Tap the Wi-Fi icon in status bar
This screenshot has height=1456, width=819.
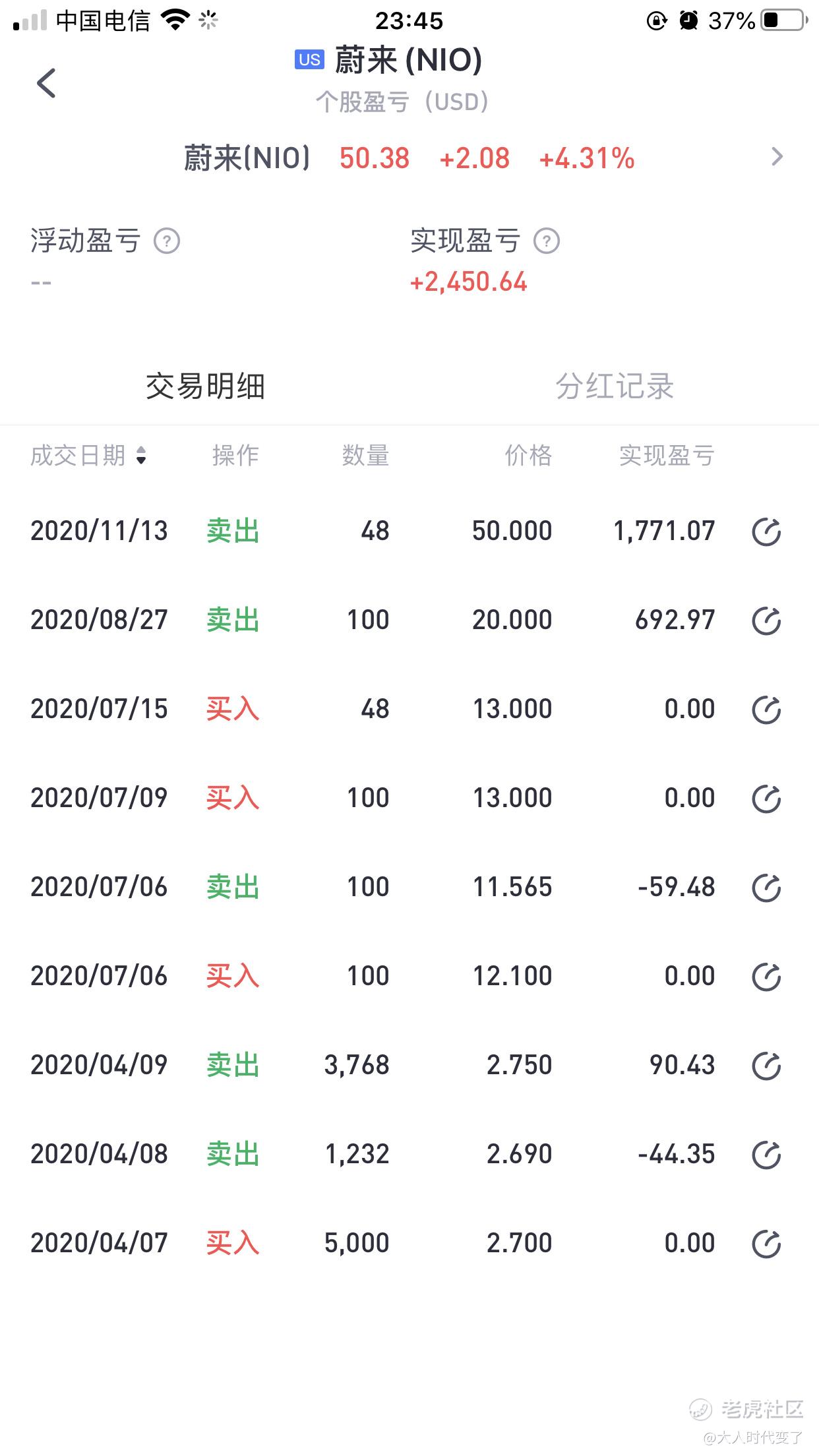175,20
